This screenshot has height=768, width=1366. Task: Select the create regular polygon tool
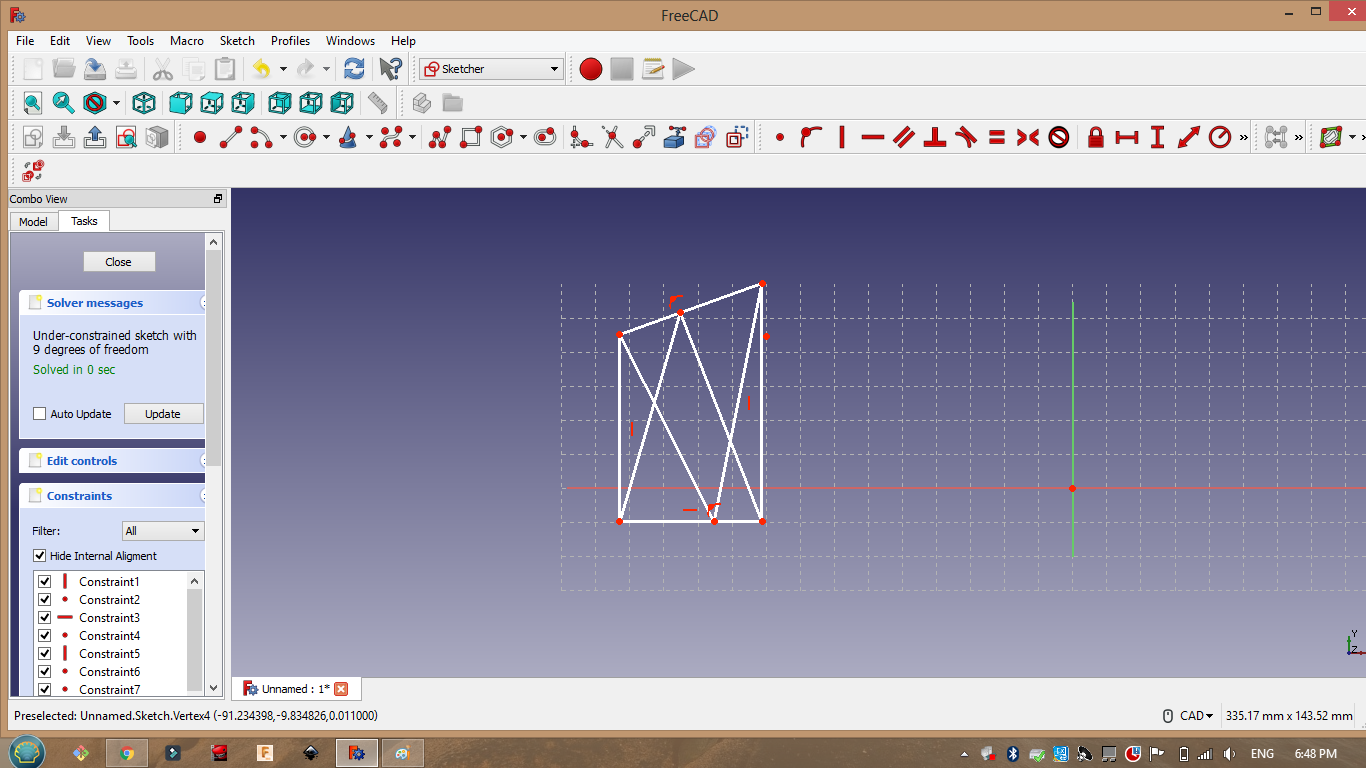pos(502,137)
